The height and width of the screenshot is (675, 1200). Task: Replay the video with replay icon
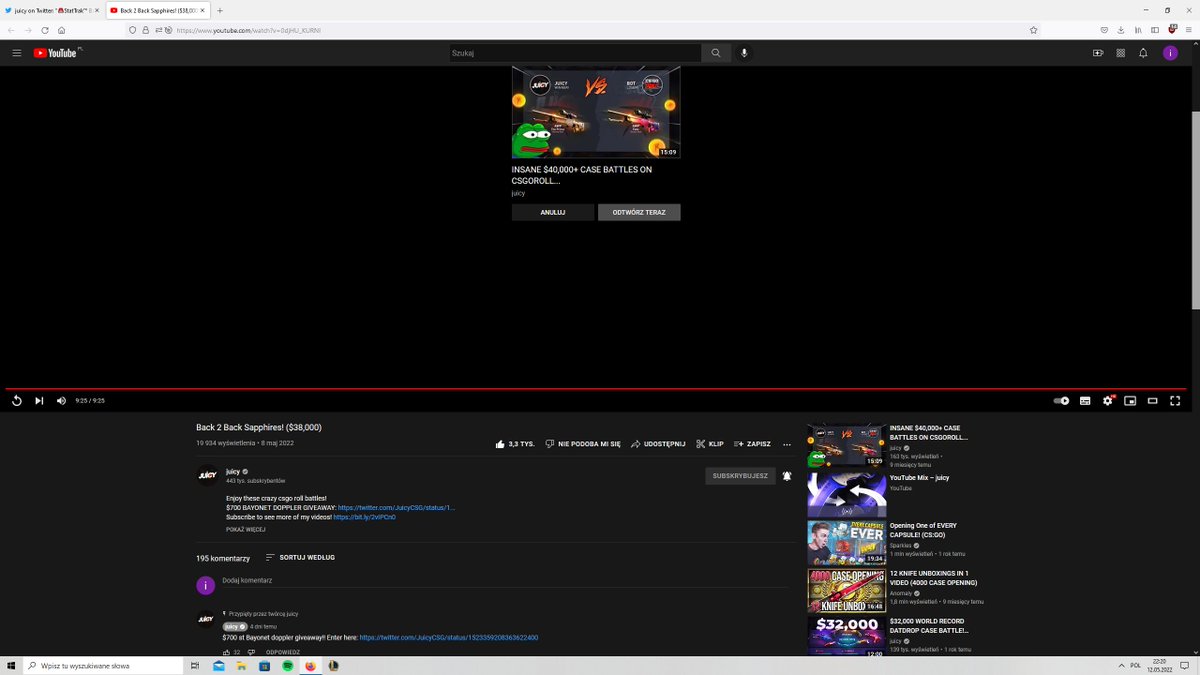[x=17, y=400]
